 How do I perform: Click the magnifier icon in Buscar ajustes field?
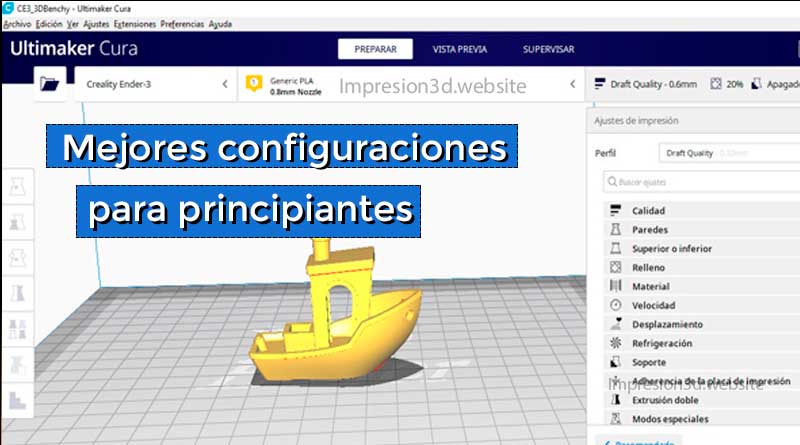[612, 182]
